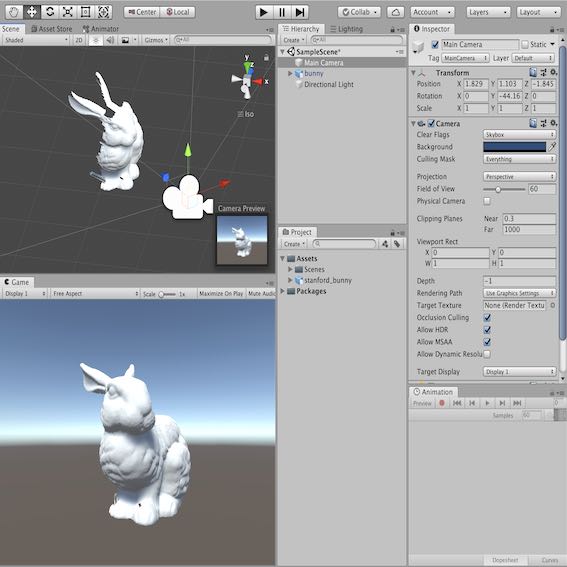Expand the bunny hierarchy item

[290, 73]
